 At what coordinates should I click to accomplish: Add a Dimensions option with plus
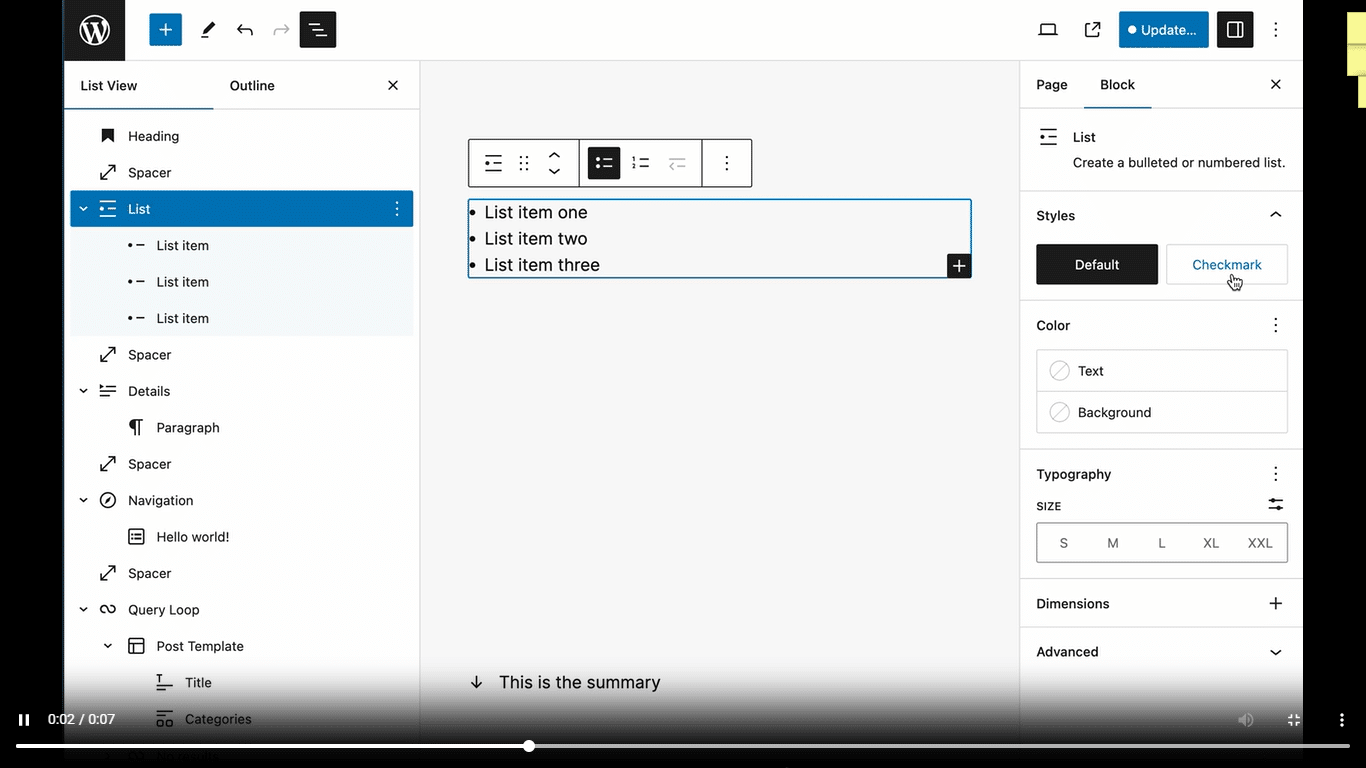(x=1276, y=604)
